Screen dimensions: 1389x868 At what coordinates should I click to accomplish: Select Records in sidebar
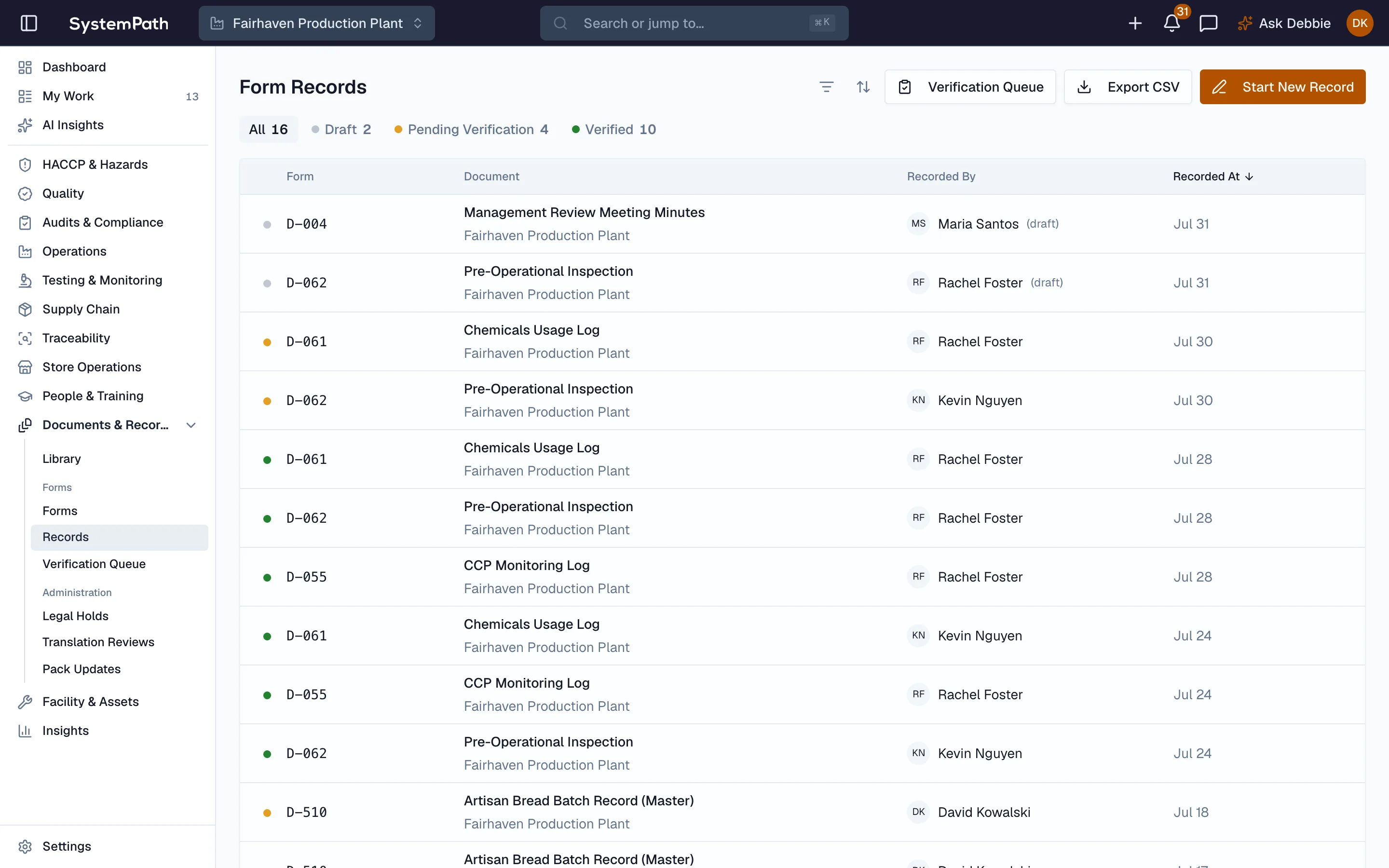coord(120,537)
